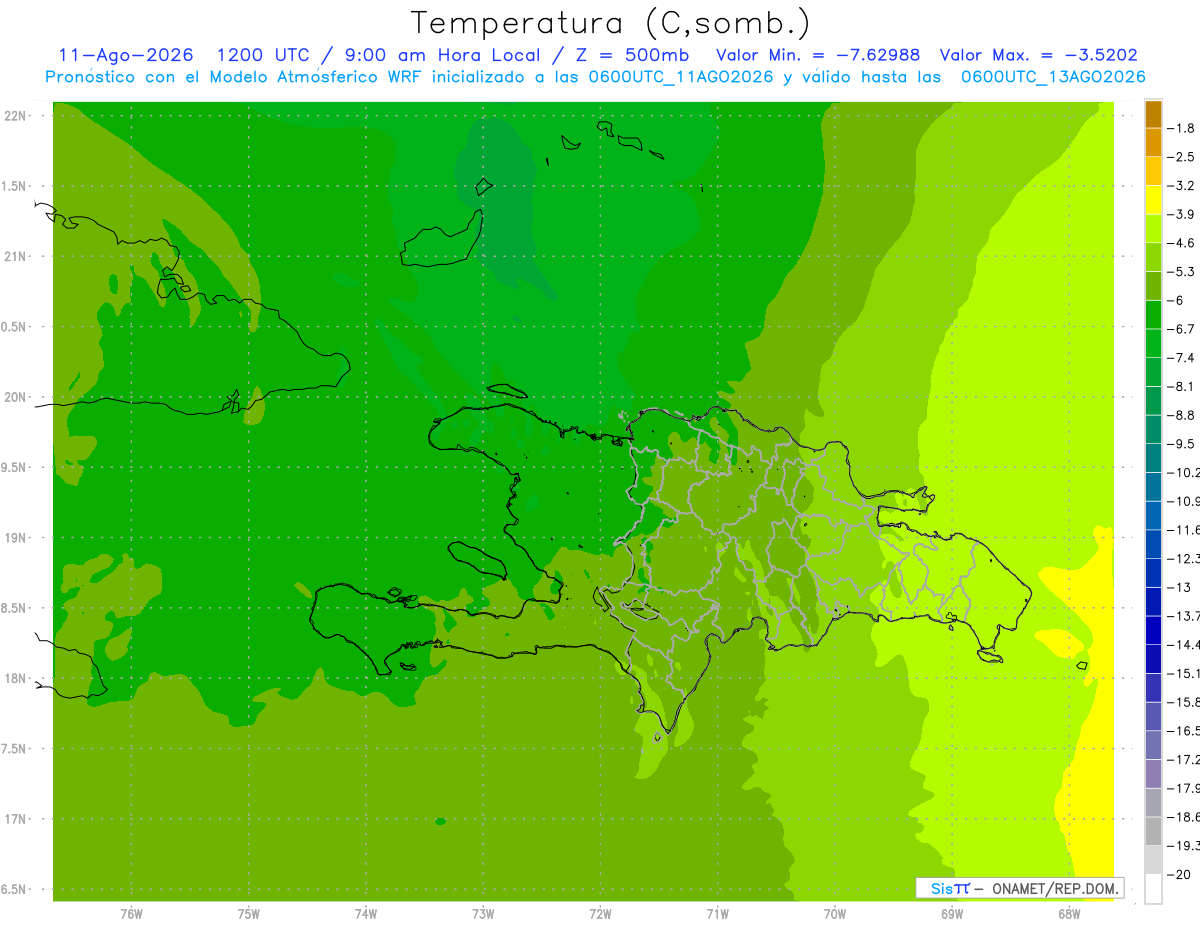The image size is (1200, 927).
Task: Click the 'Temperatura (C,somb.)' title
Action: [x=611, y=22]
